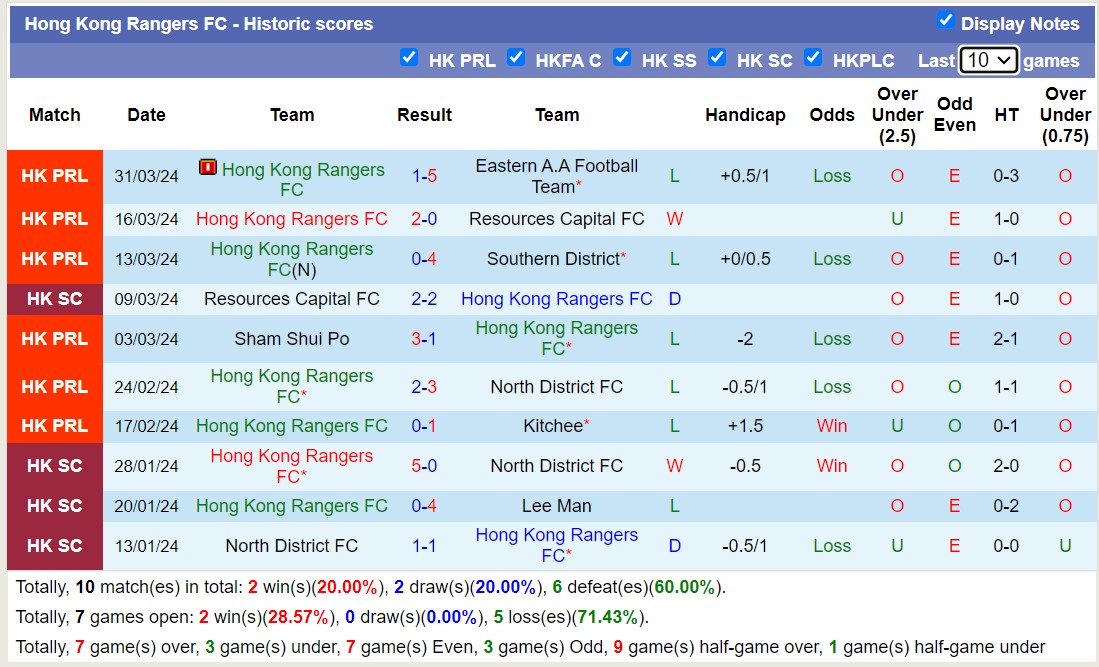Open the North District FC link
Viewport: 1099px width, 667px height.
pyautogui.click(x=556, y=386)
